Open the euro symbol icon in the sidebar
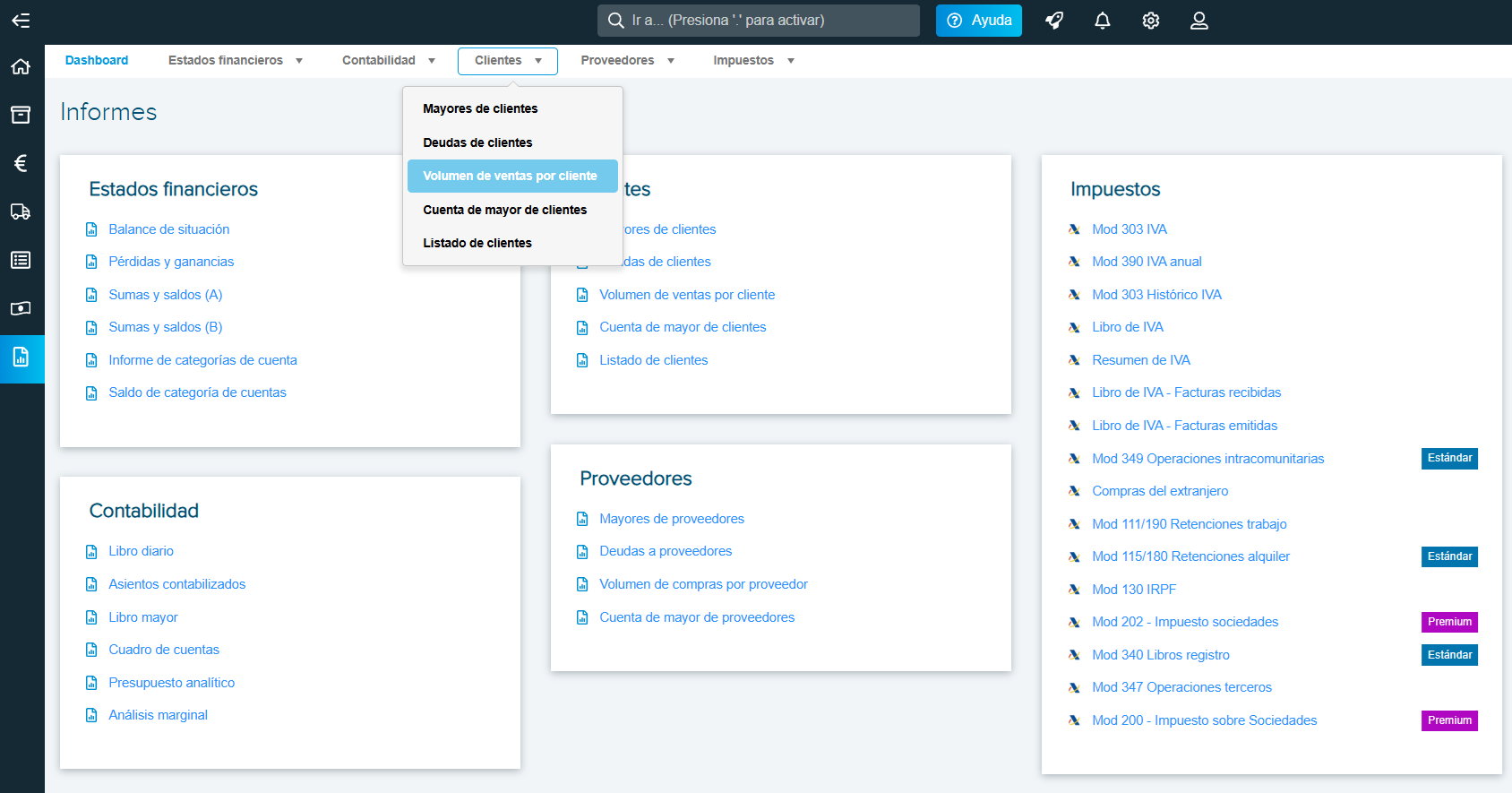Image resolution: width=1512 pixels, height=793 pixels. [x=21, y=163]
